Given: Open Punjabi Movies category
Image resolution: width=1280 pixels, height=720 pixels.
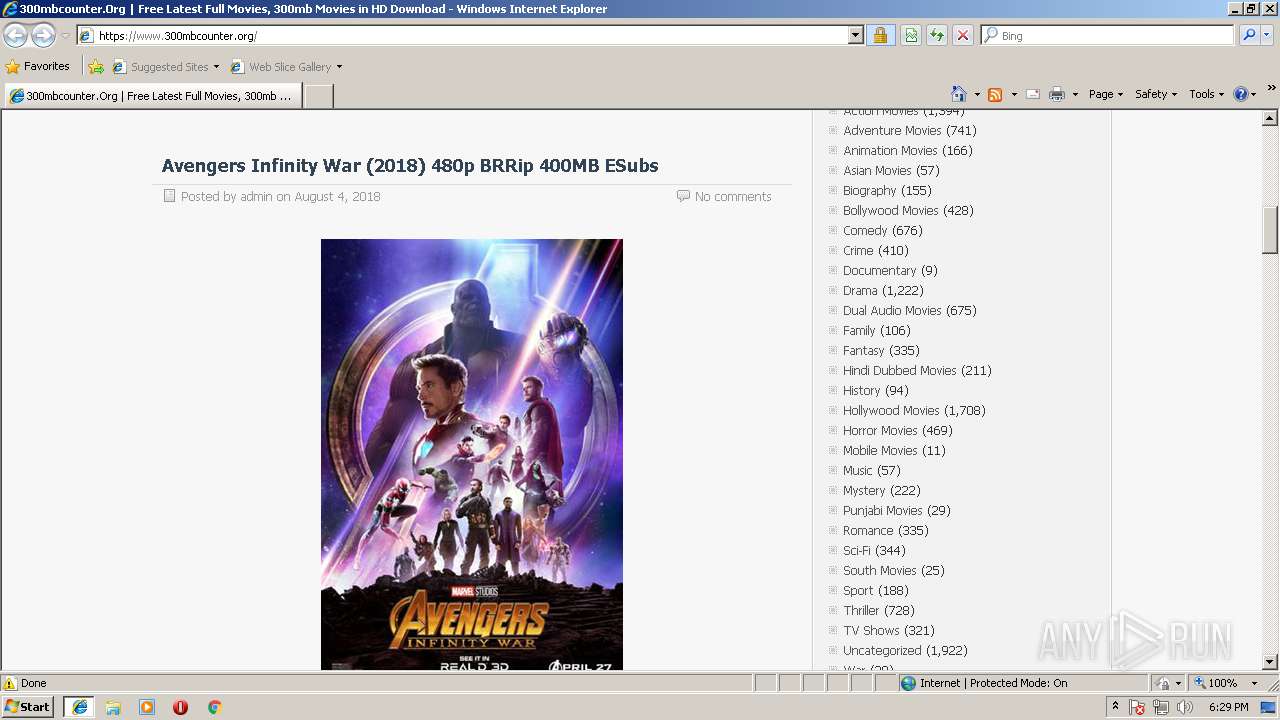Looking at the screenshot, I should tap(882, 511).
